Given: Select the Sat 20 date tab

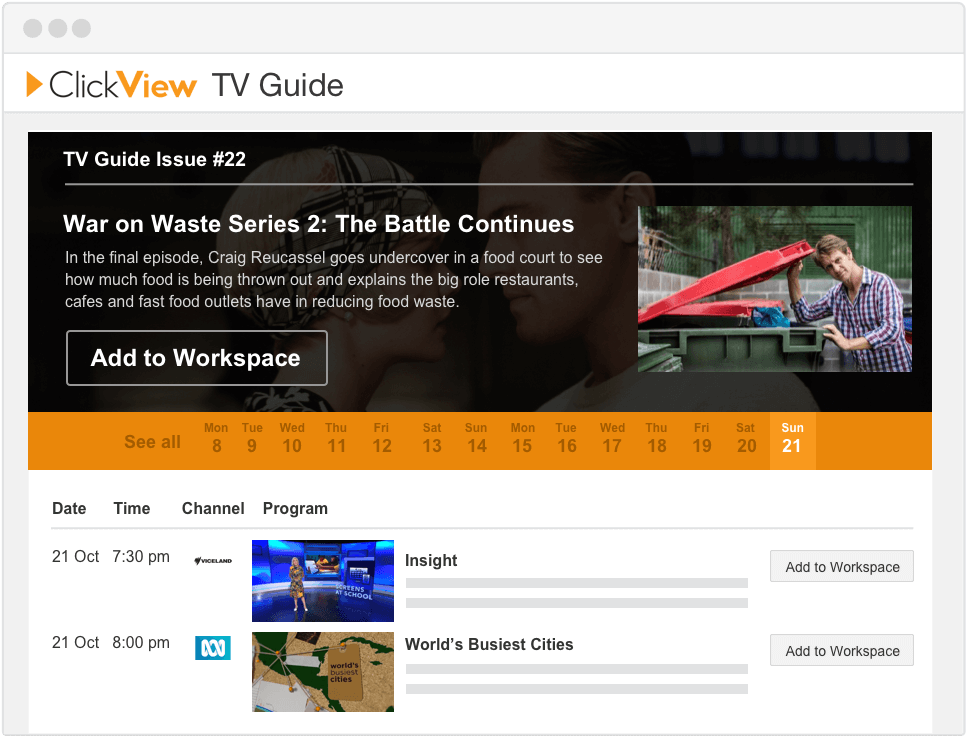Looking at the screenshot, I should click(x=746, y=438).
